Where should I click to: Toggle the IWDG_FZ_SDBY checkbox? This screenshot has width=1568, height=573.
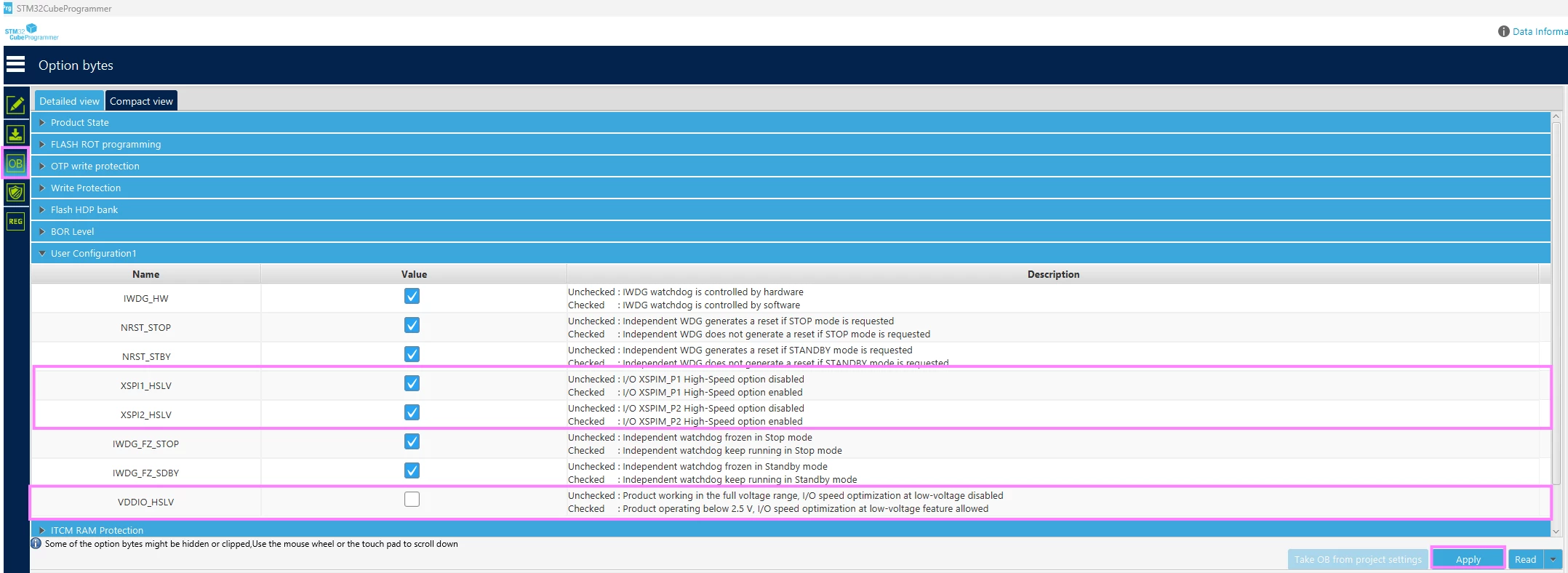[412, 470]
